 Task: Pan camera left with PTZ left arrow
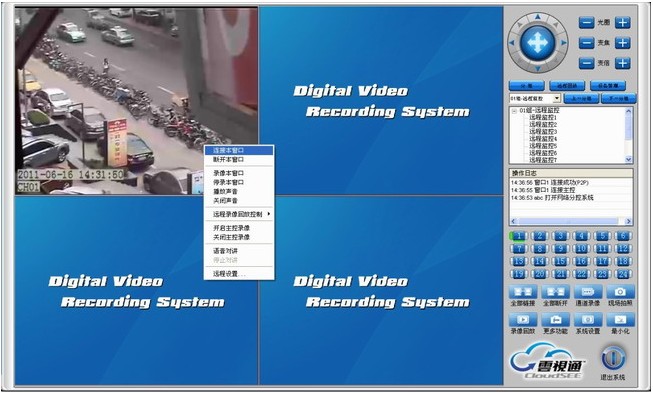point(512,43)
